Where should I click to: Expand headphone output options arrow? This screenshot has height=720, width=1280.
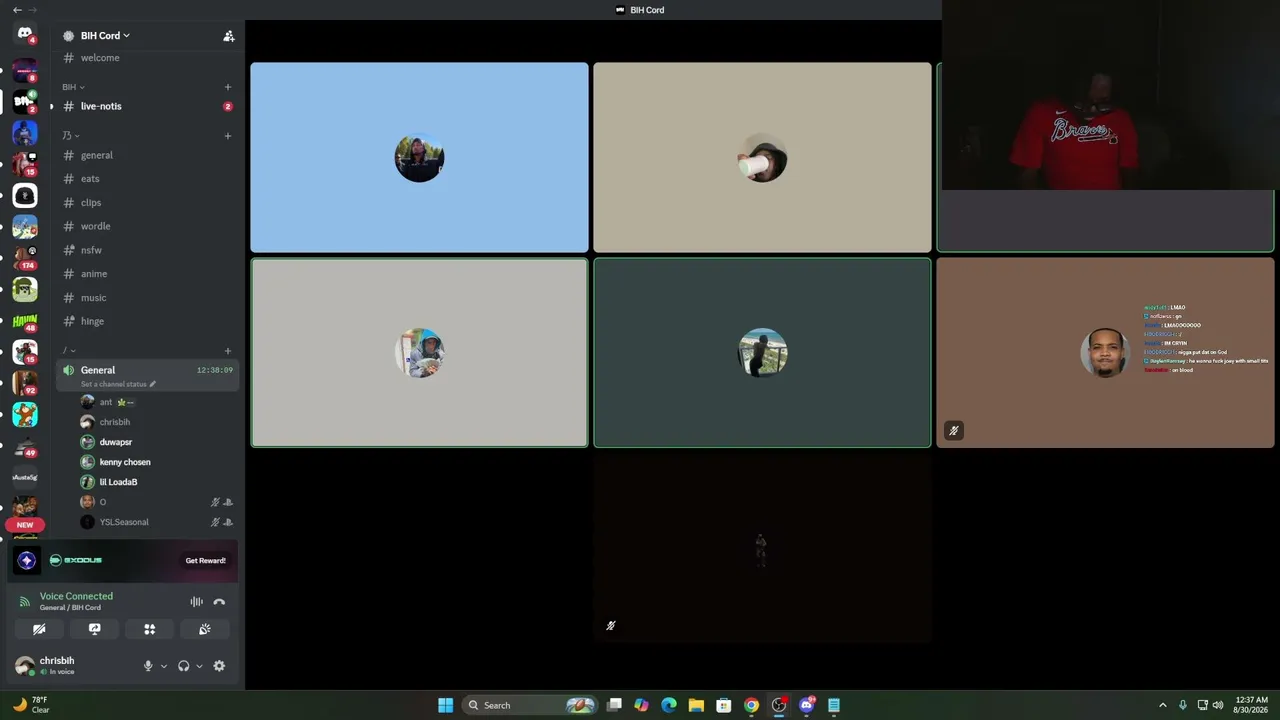pos(199,666)
